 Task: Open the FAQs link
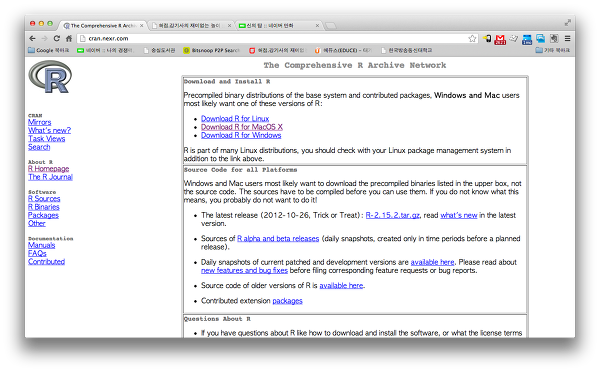tap(37, 253)
